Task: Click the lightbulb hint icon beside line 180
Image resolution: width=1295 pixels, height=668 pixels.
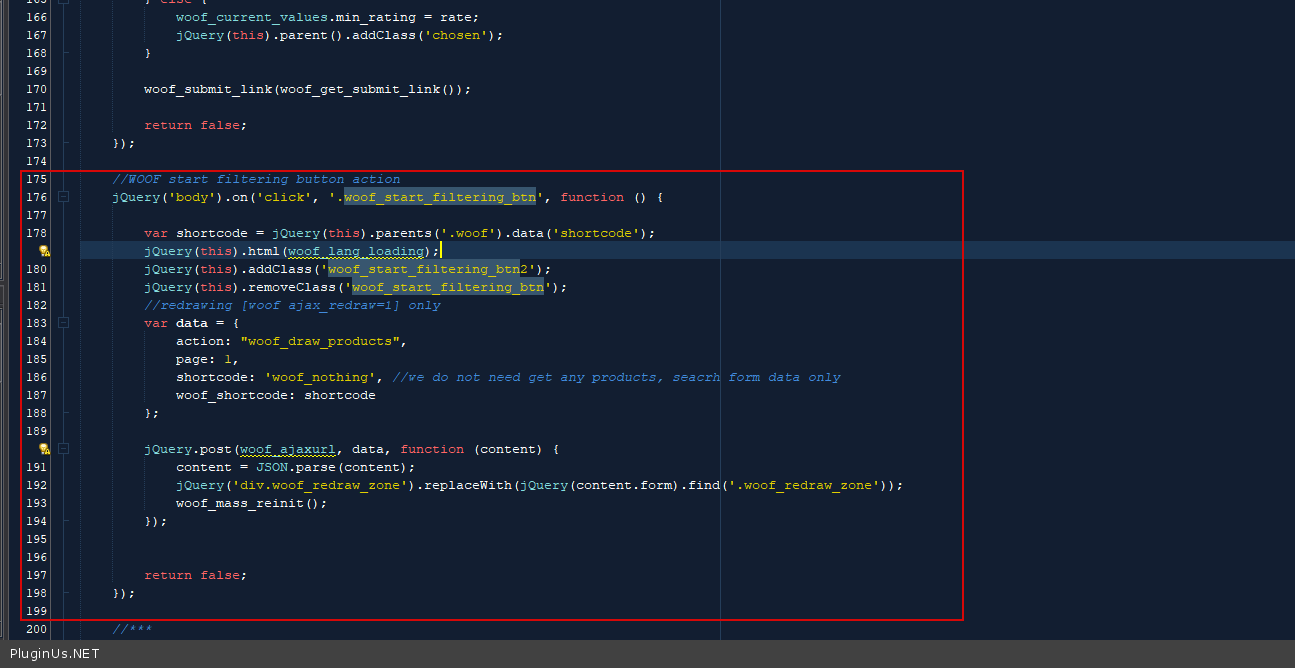Action: 44,252
